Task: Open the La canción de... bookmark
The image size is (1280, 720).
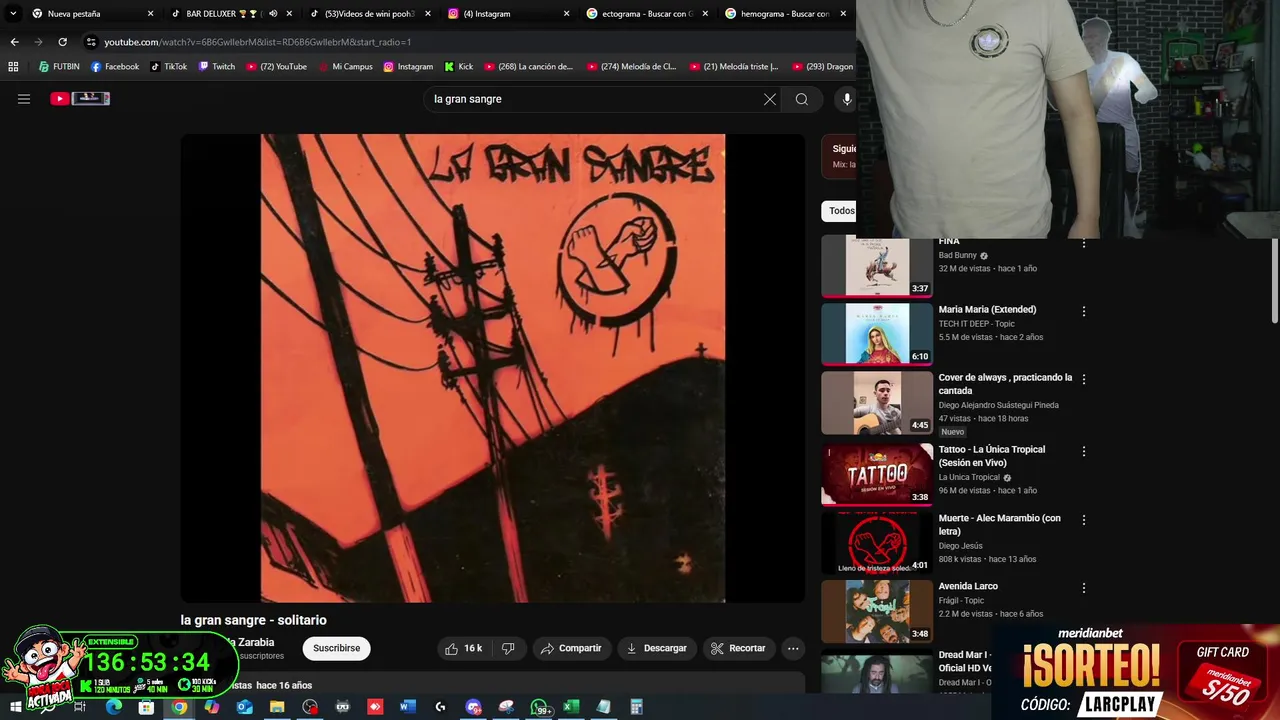Action: (x=528, y=67)
